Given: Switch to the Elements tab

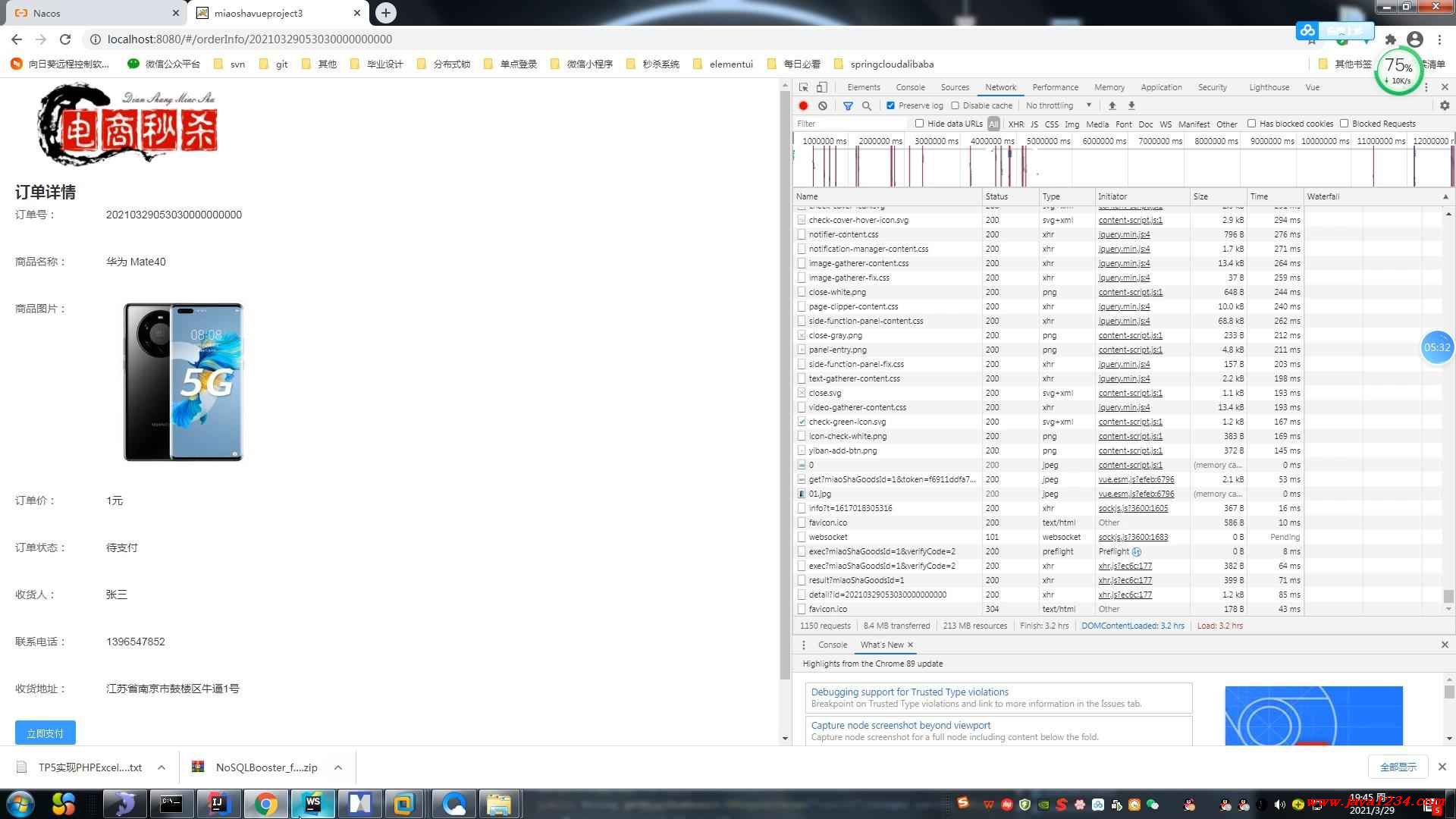Looking at the screenshot, I should 864,87.
